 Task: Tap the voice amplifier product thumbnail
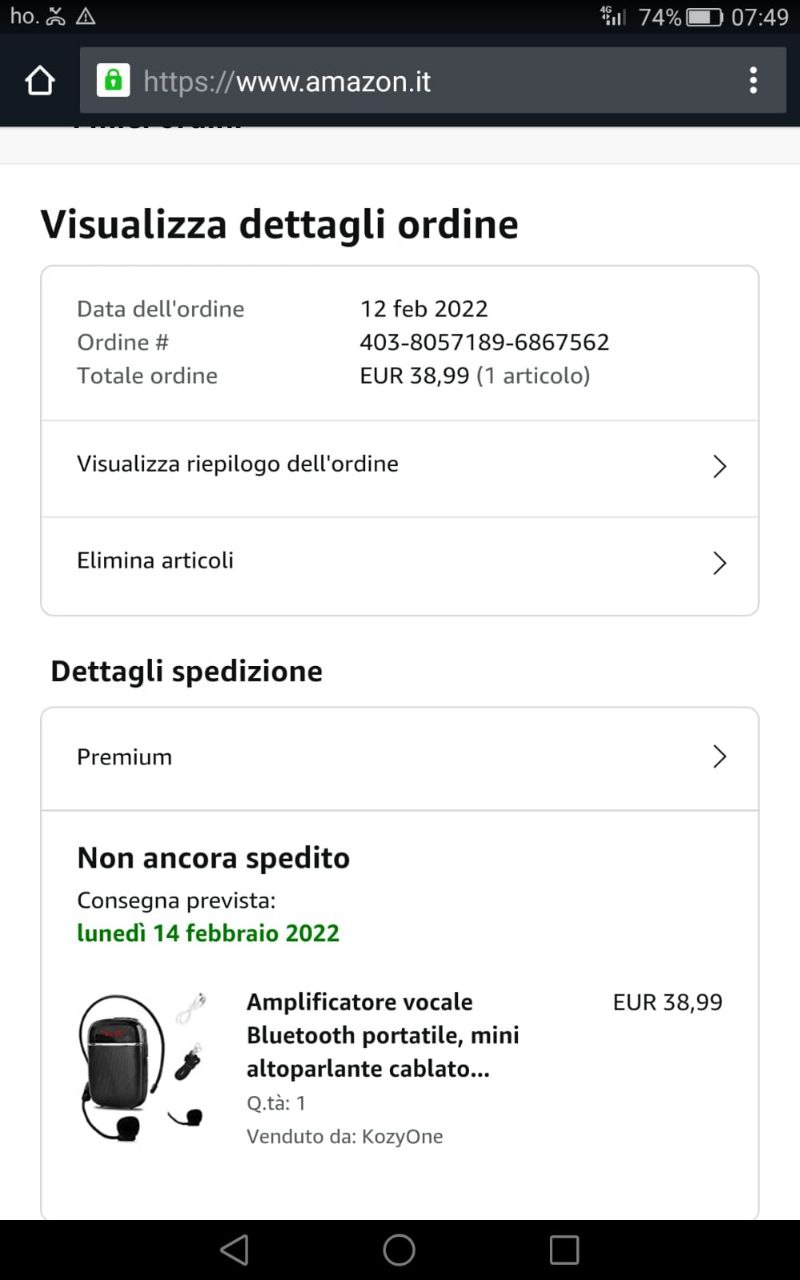point(141,1066)
